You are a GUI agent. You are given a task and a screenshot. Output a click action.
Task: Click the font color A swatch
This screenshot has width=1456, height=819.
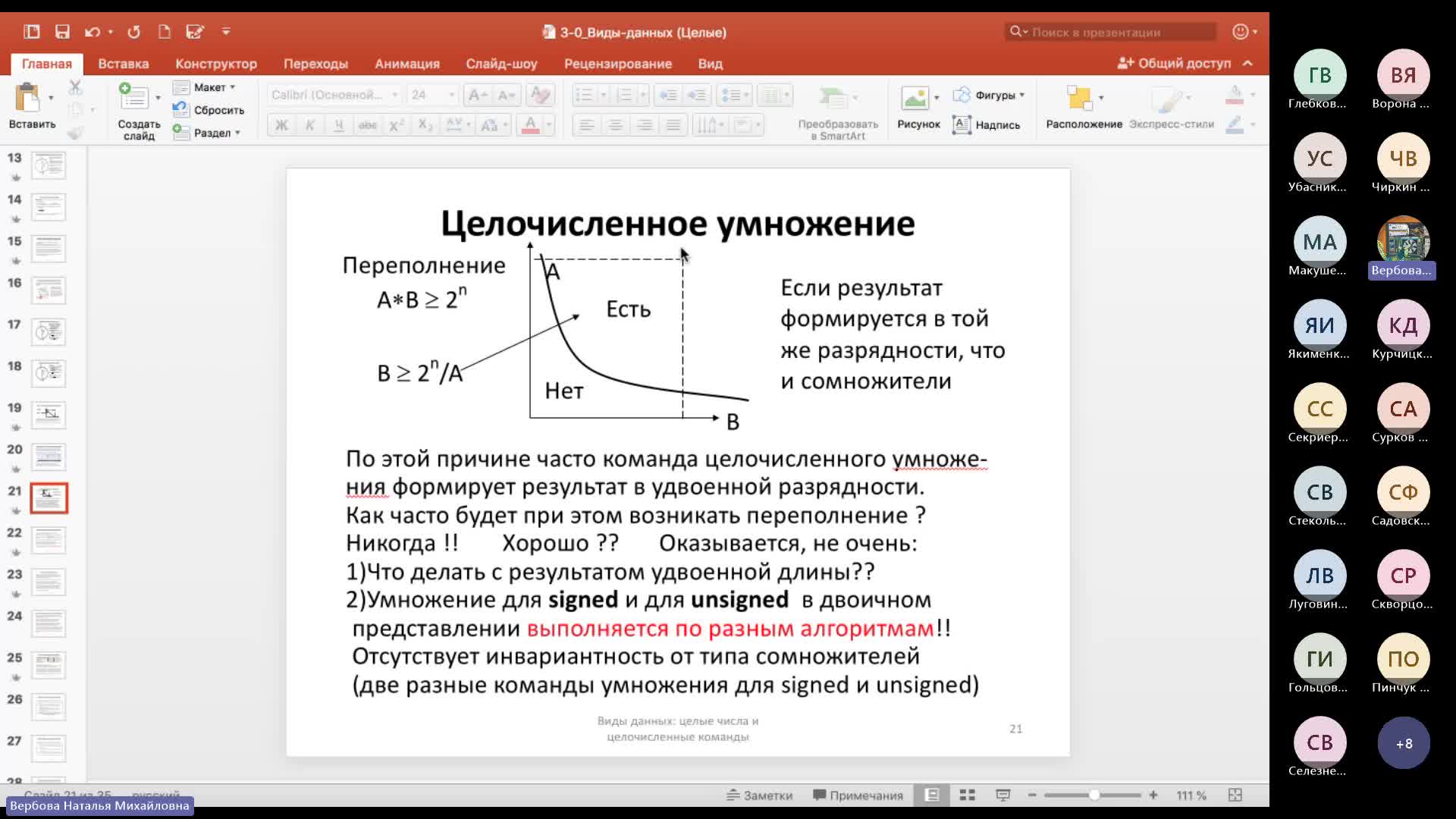(530, 125)
